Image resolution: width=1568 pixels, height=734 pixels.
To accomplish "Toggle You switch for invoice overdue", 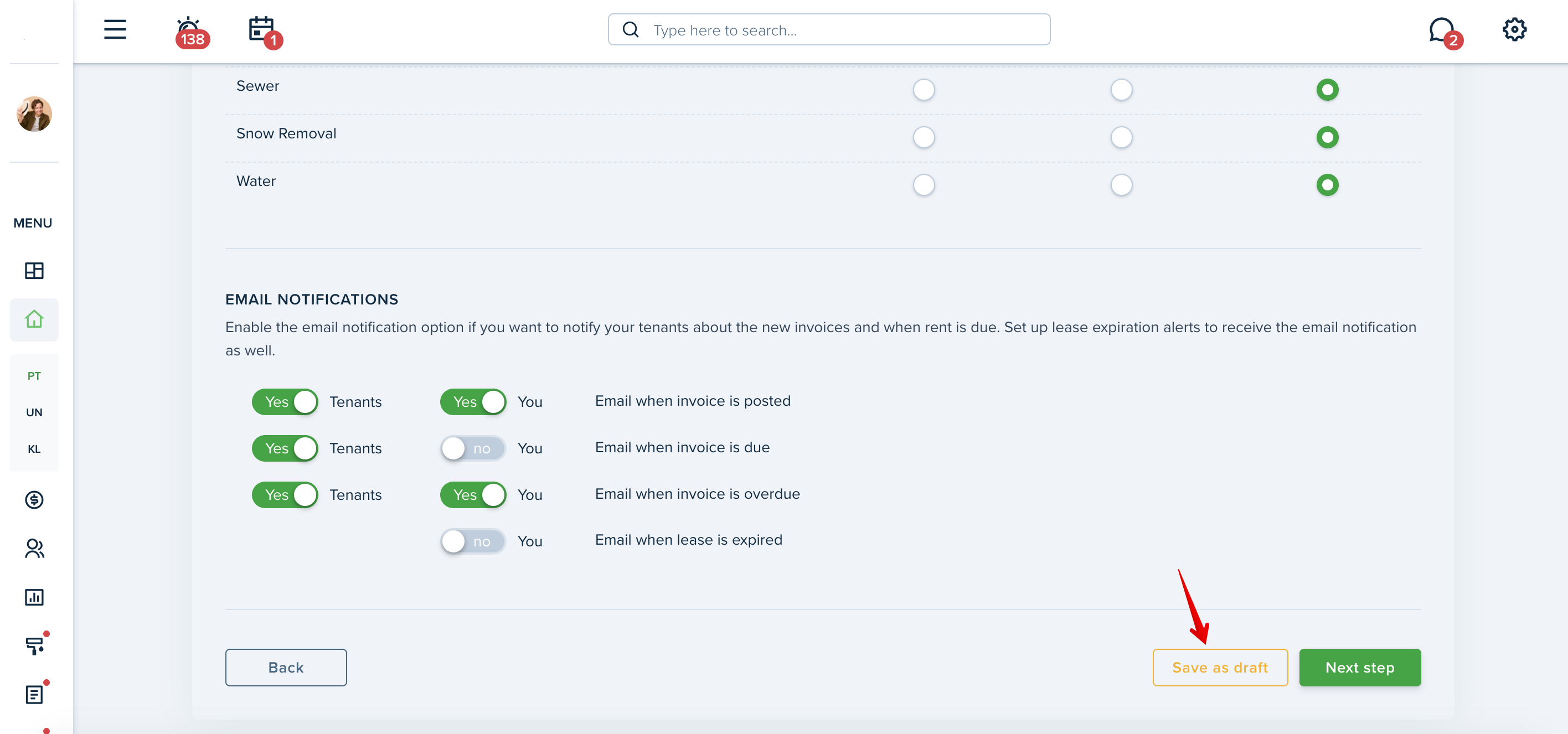I will point(473,495).
